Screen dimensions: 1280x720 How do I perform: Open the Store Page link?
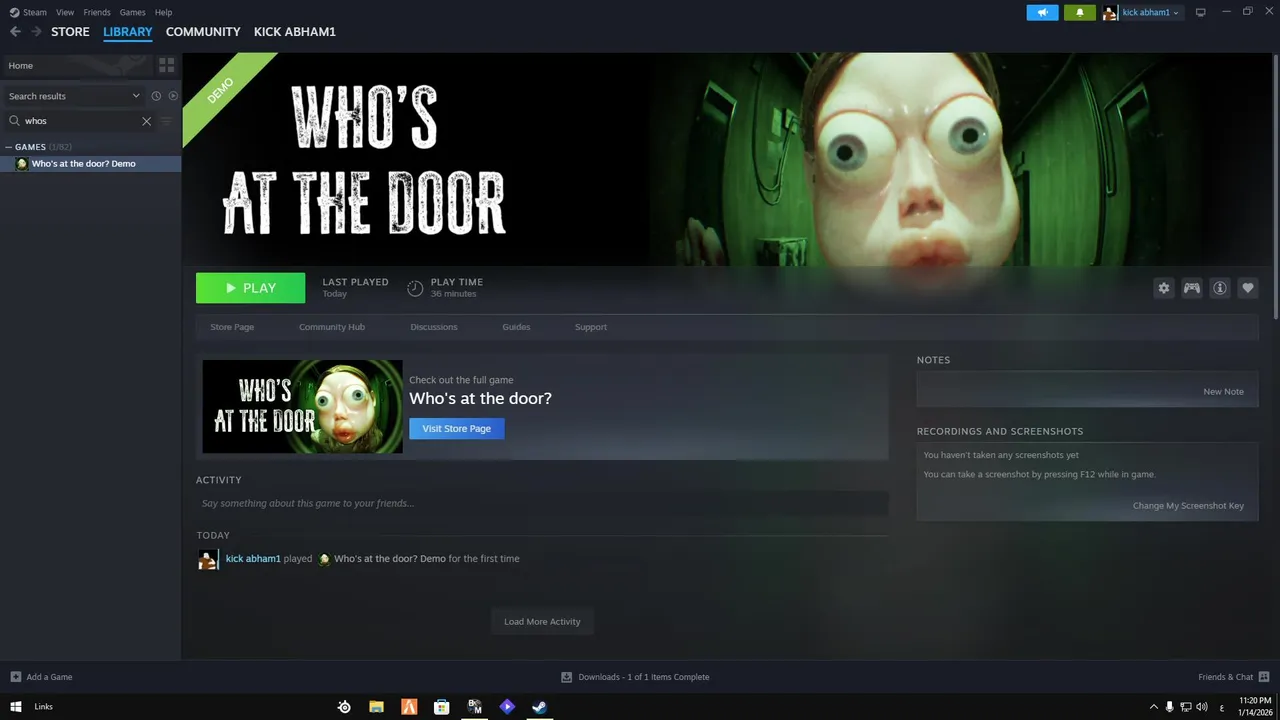(x=232, y=327)
